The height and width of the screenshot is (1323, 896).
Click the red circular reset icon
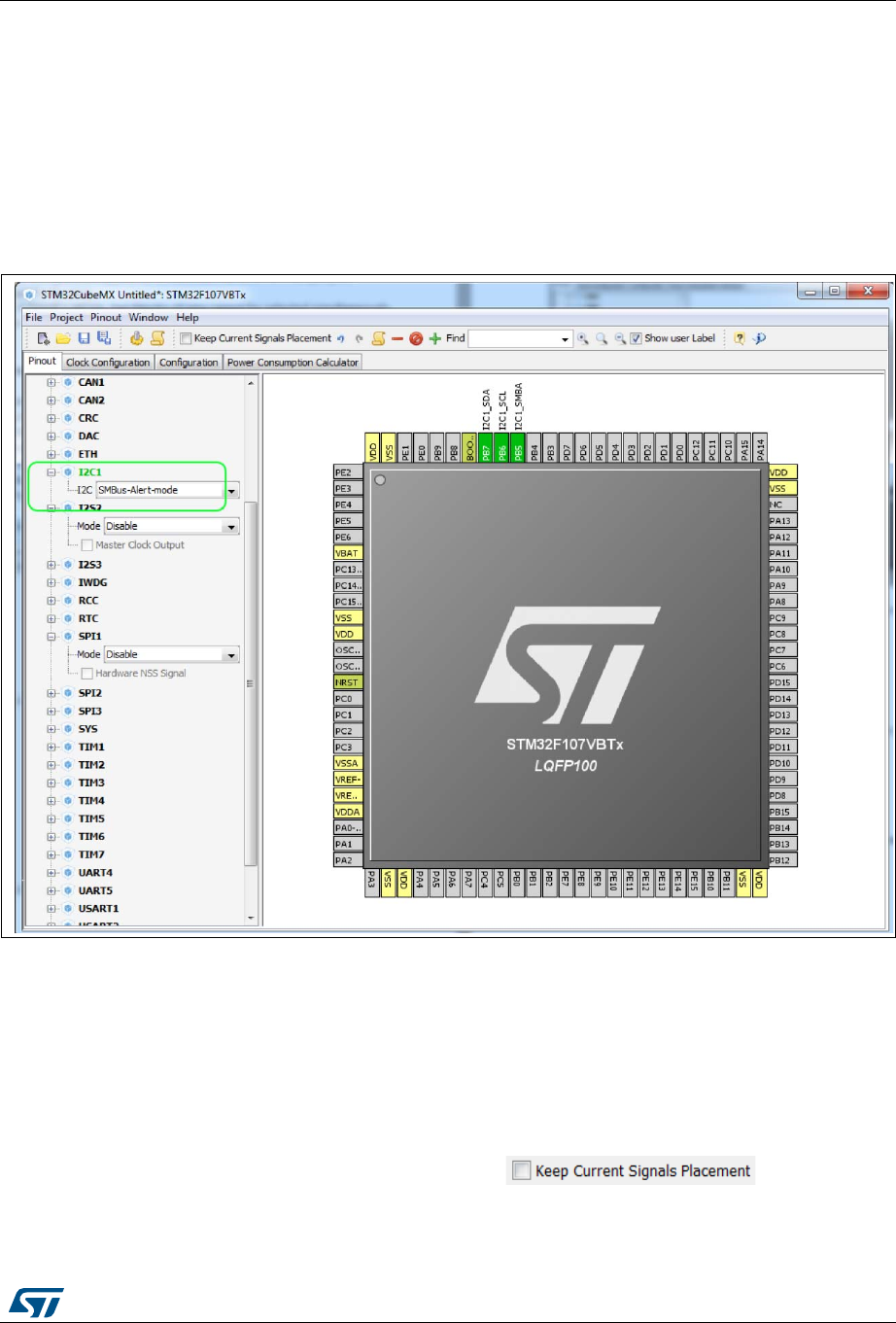416,338
